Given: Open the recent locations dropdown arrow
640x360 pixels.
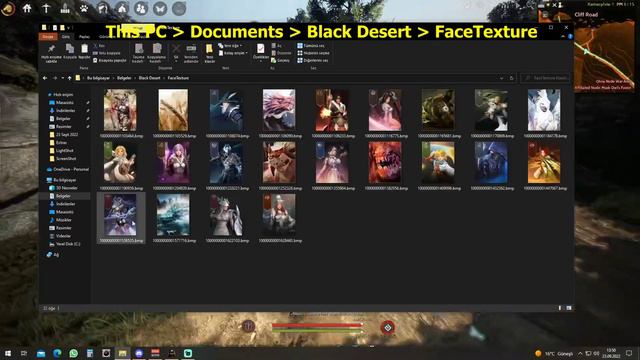Looking at the screenshot, I should tap(62, 78).
